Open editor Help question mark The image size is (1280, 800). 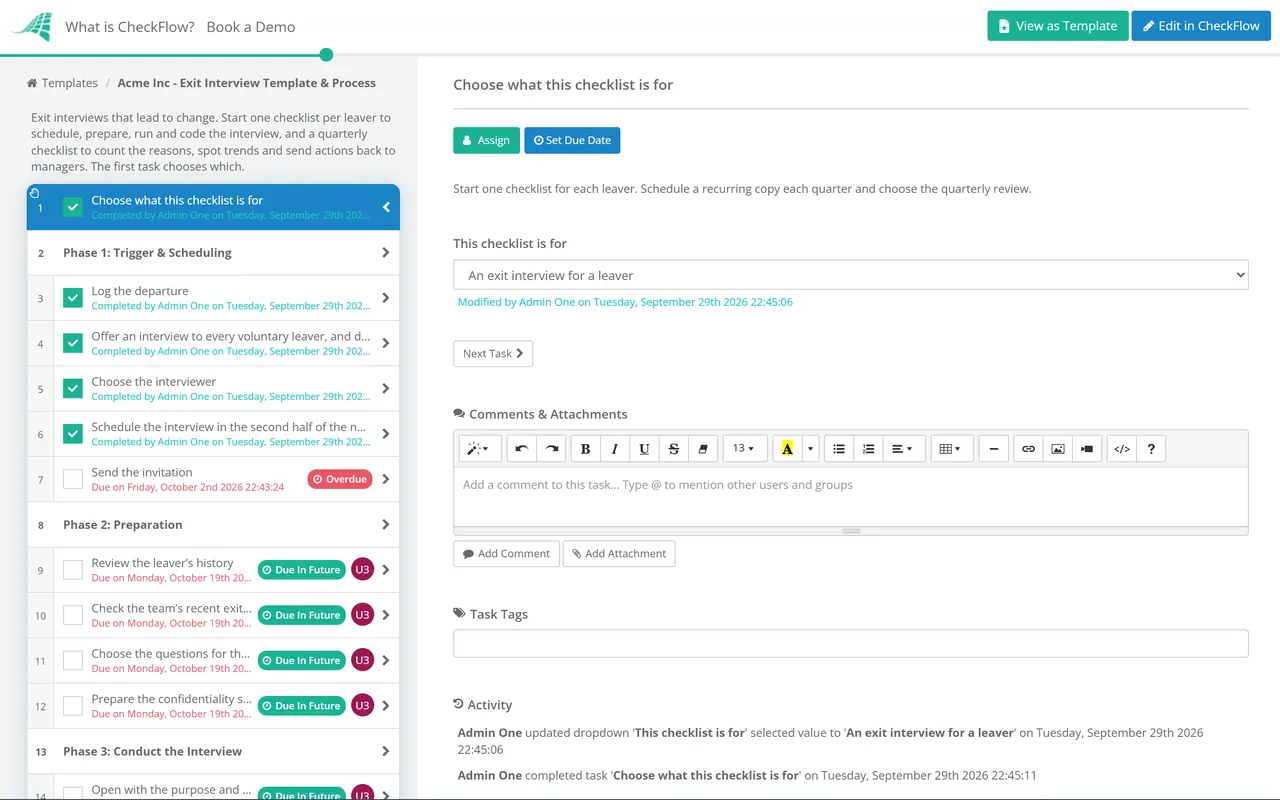coord(1151,449)
